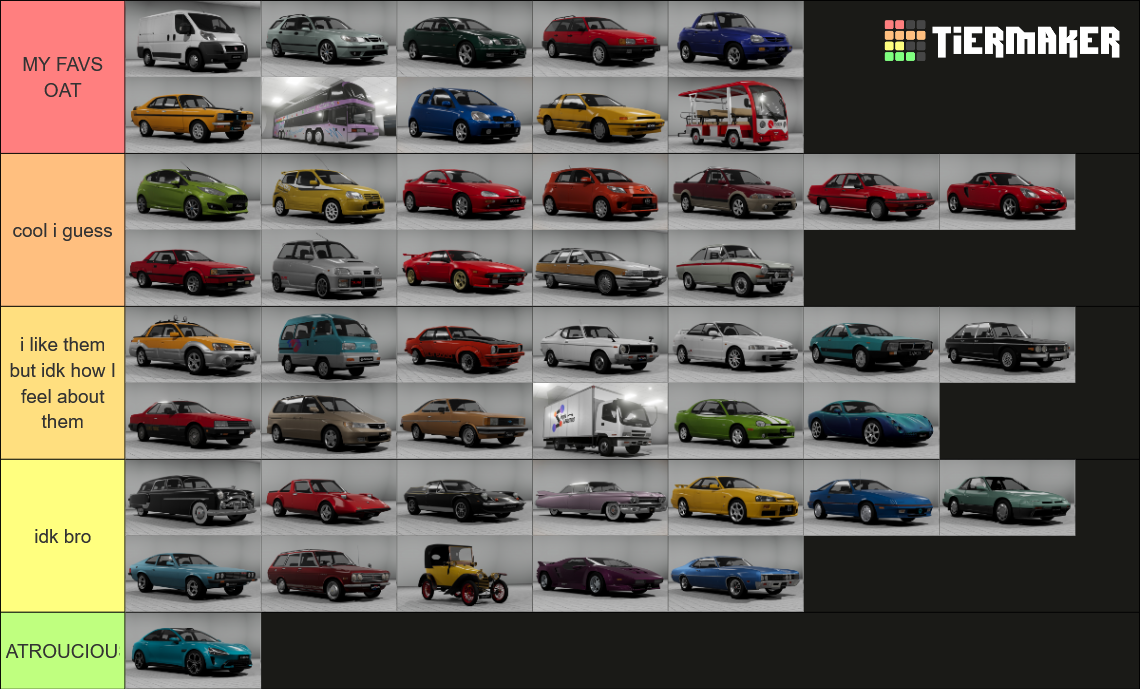Click the dark green sedan in MY FAVS
This screenshot has height=689, width=1140.
point(465,39)
